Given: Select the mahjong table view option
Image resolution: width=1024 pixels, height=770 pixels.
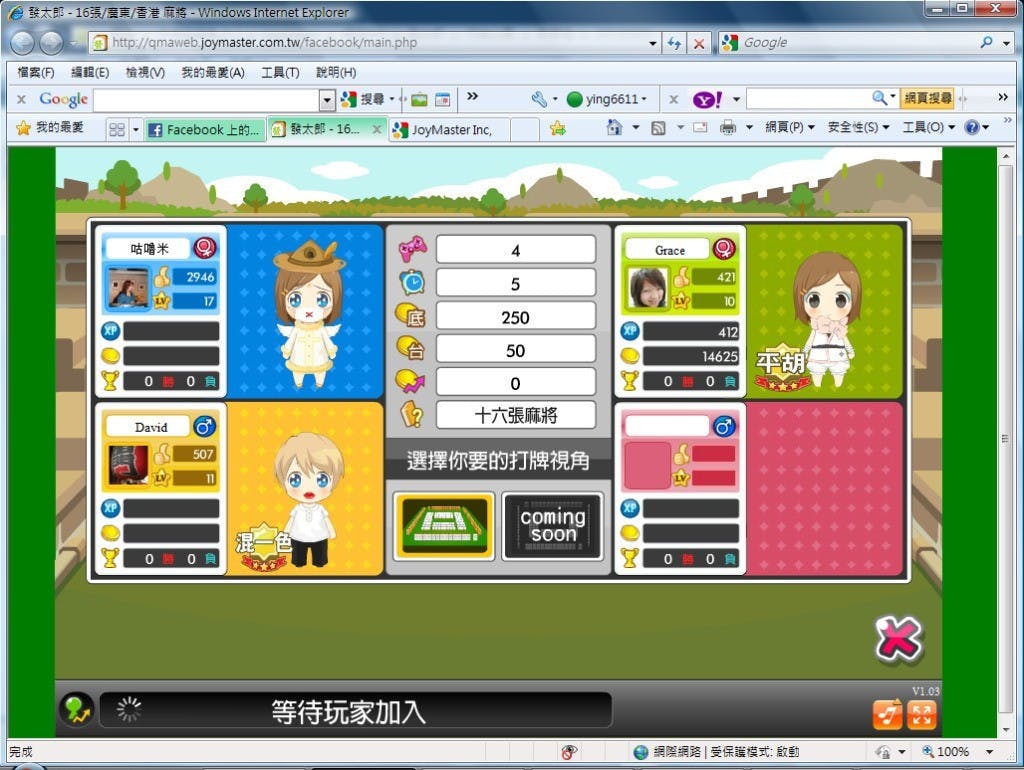Looking at the screenshot, I should coord(443,526).
